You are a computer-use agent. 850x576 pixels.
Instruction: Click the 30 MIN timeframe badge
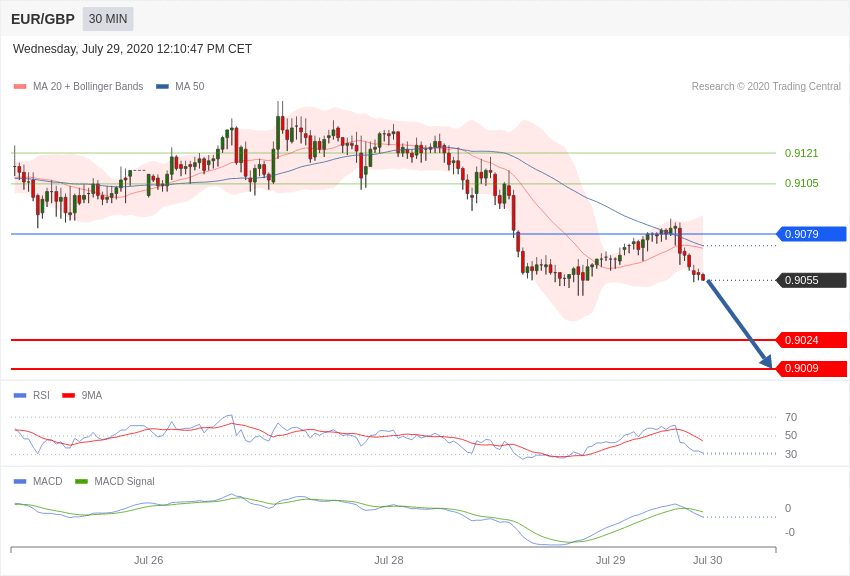[108, 19]
